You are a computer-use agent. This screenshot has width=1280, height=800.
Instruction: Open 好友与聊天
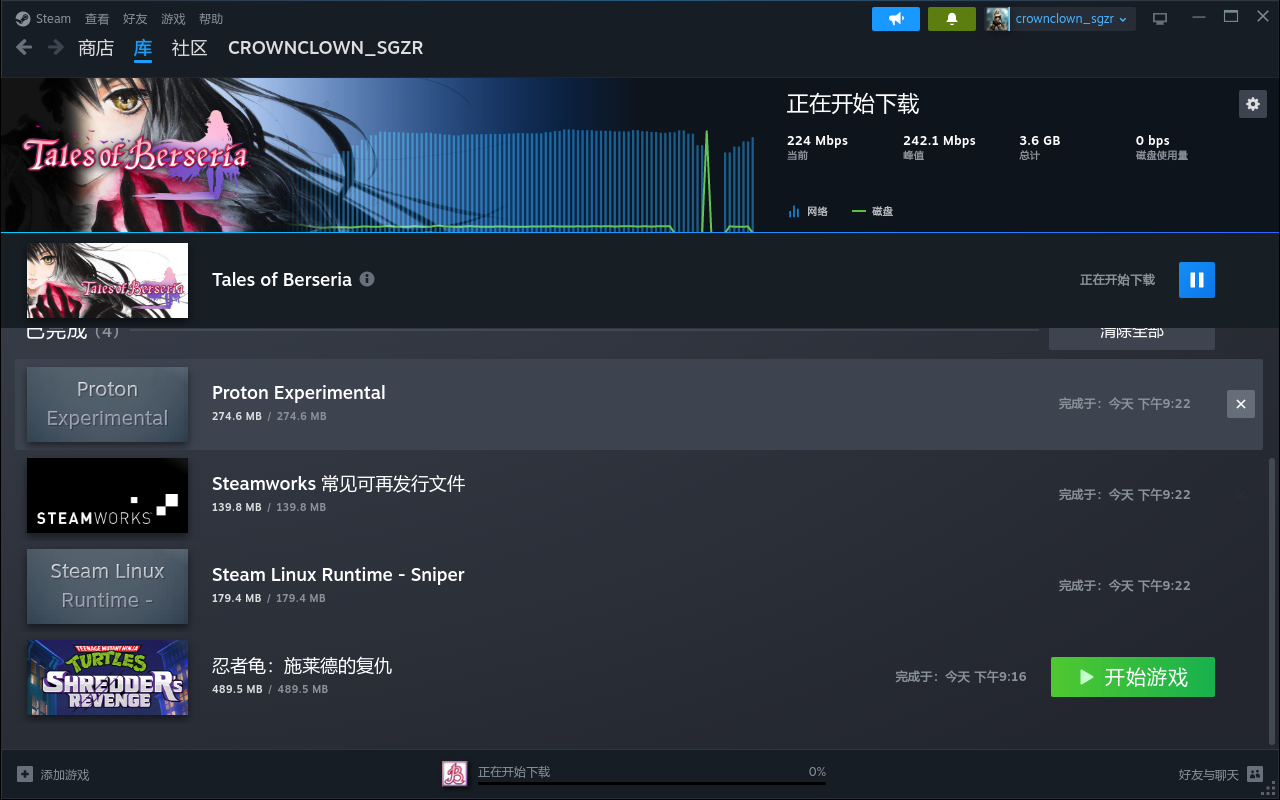coord(1208,775)
